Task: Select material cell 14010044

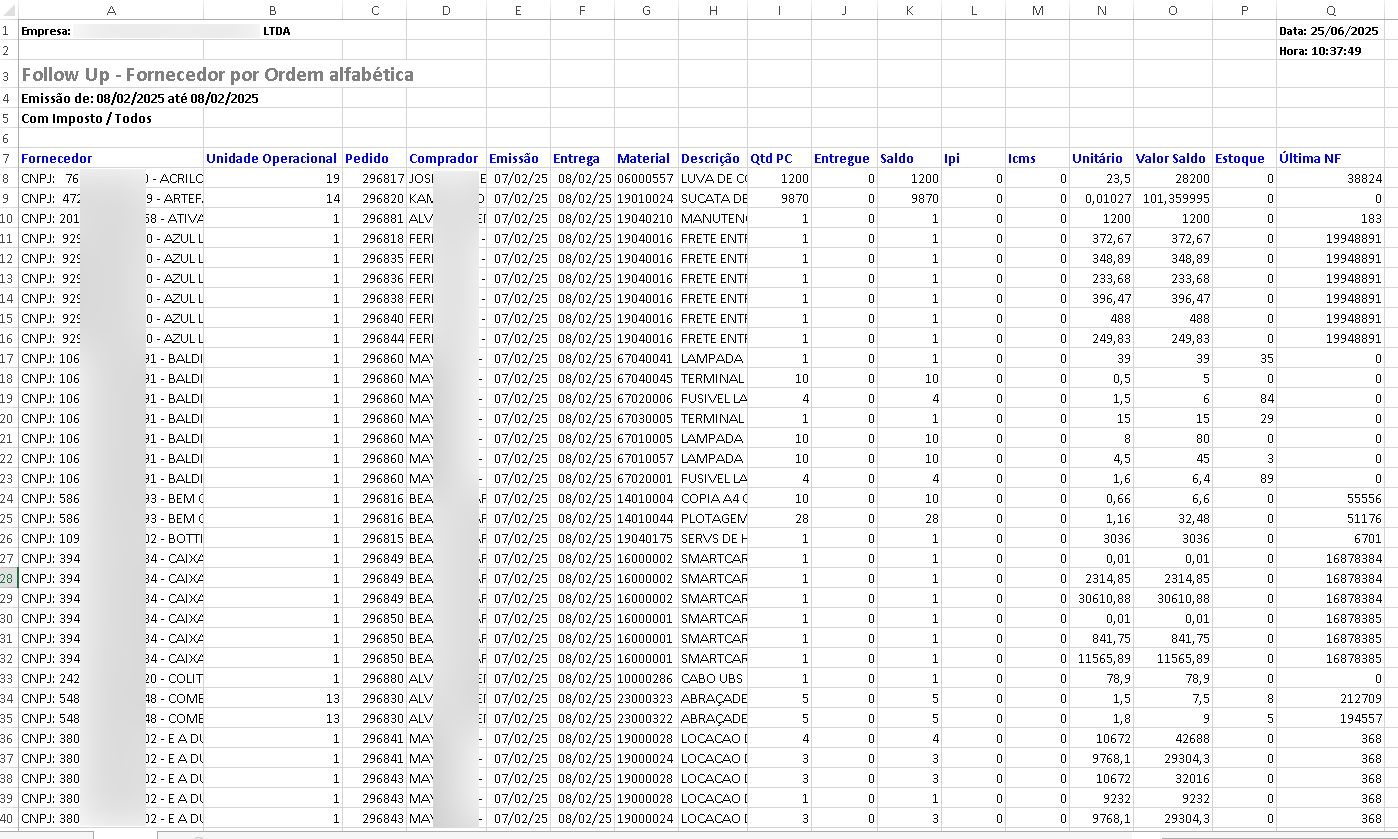Action: [x=646, y=518]
